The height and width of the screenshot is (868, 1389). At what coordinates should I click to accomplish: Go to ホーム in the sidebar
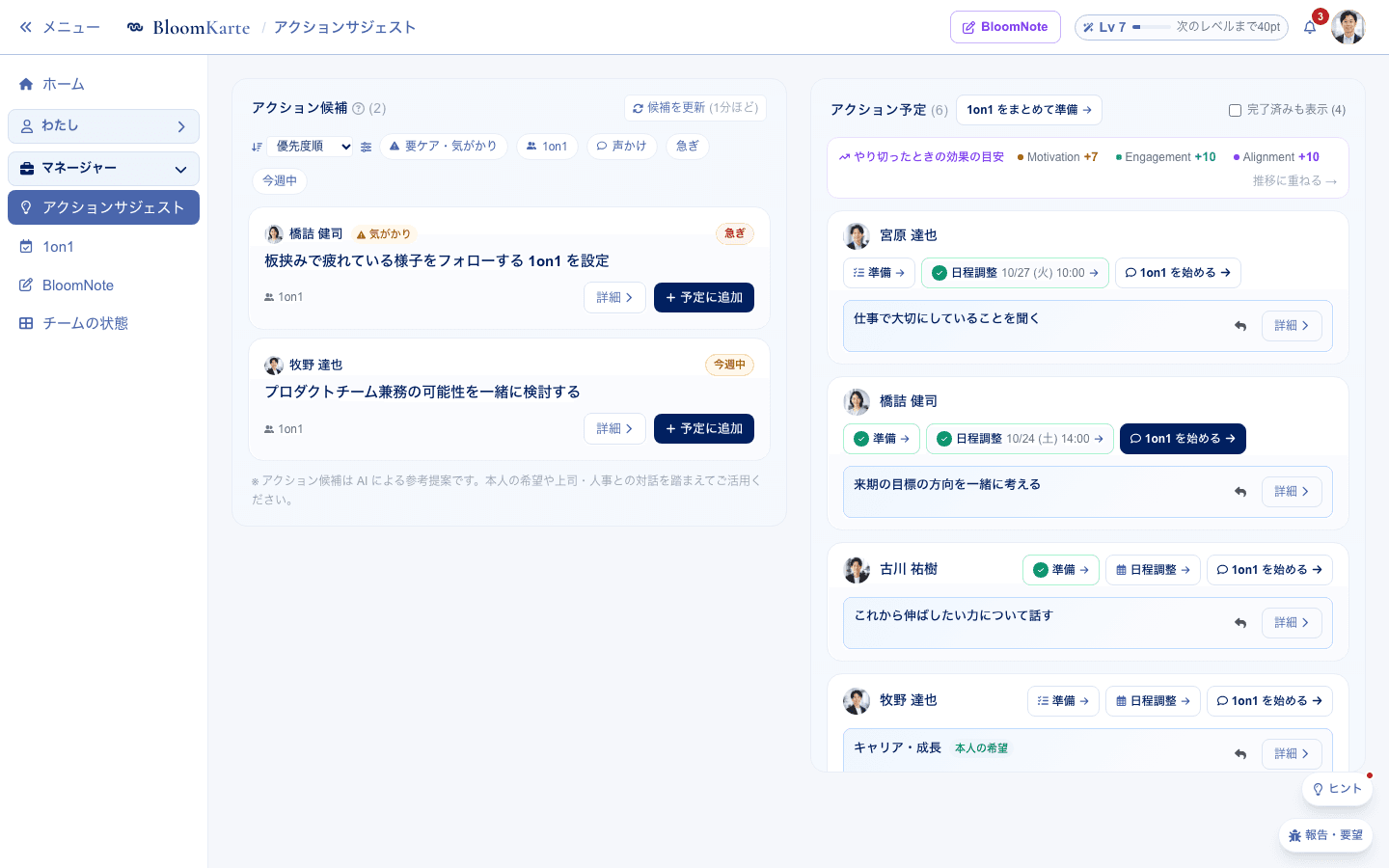pyautogui.click(x=103, y=84)
